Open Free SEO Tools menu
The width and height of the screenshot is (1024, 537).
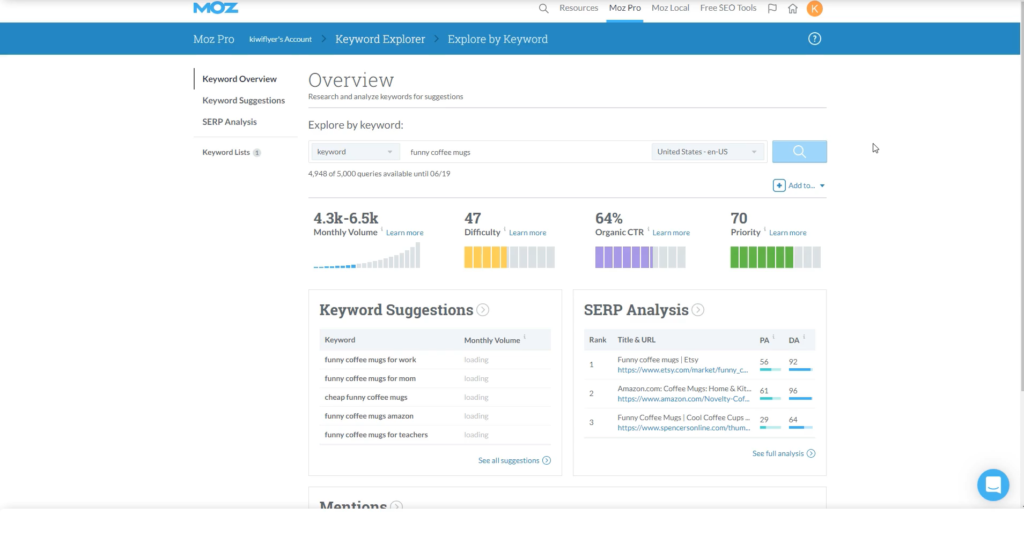click(728, 8)
